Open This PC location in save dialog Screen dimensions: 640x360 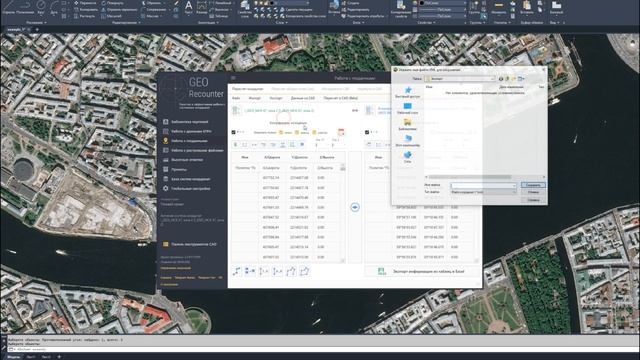(407, 141)
